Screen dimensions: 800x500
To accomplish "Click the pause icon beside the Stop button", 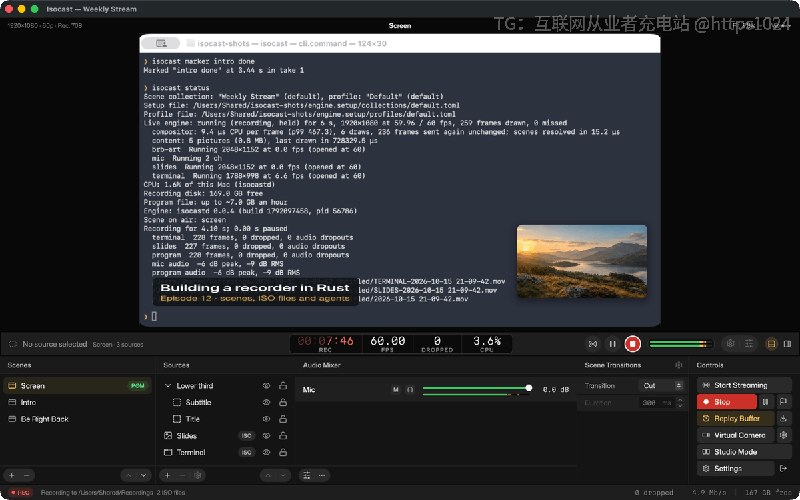I will [x=765, y=402].
